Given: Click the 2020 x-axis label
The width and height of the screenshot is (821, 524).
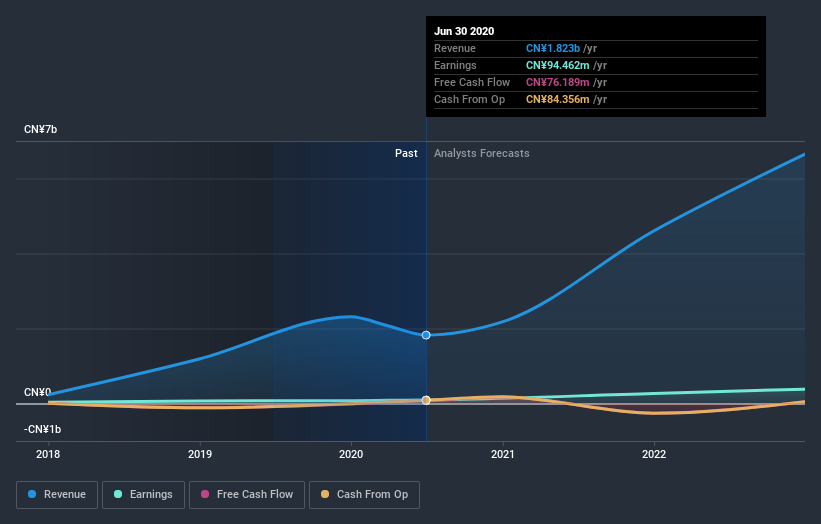Looking at the screenshot, I should tap(351, 454).
